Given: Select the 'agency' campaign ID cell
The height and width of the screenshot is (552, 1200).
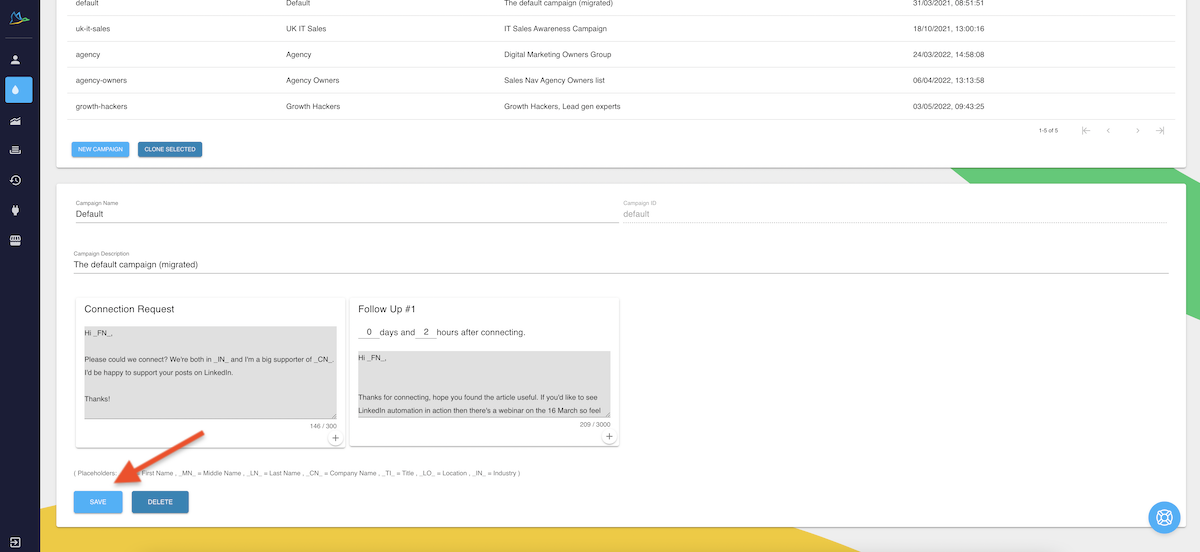Looking at the screenshot, I should point(88,54).
